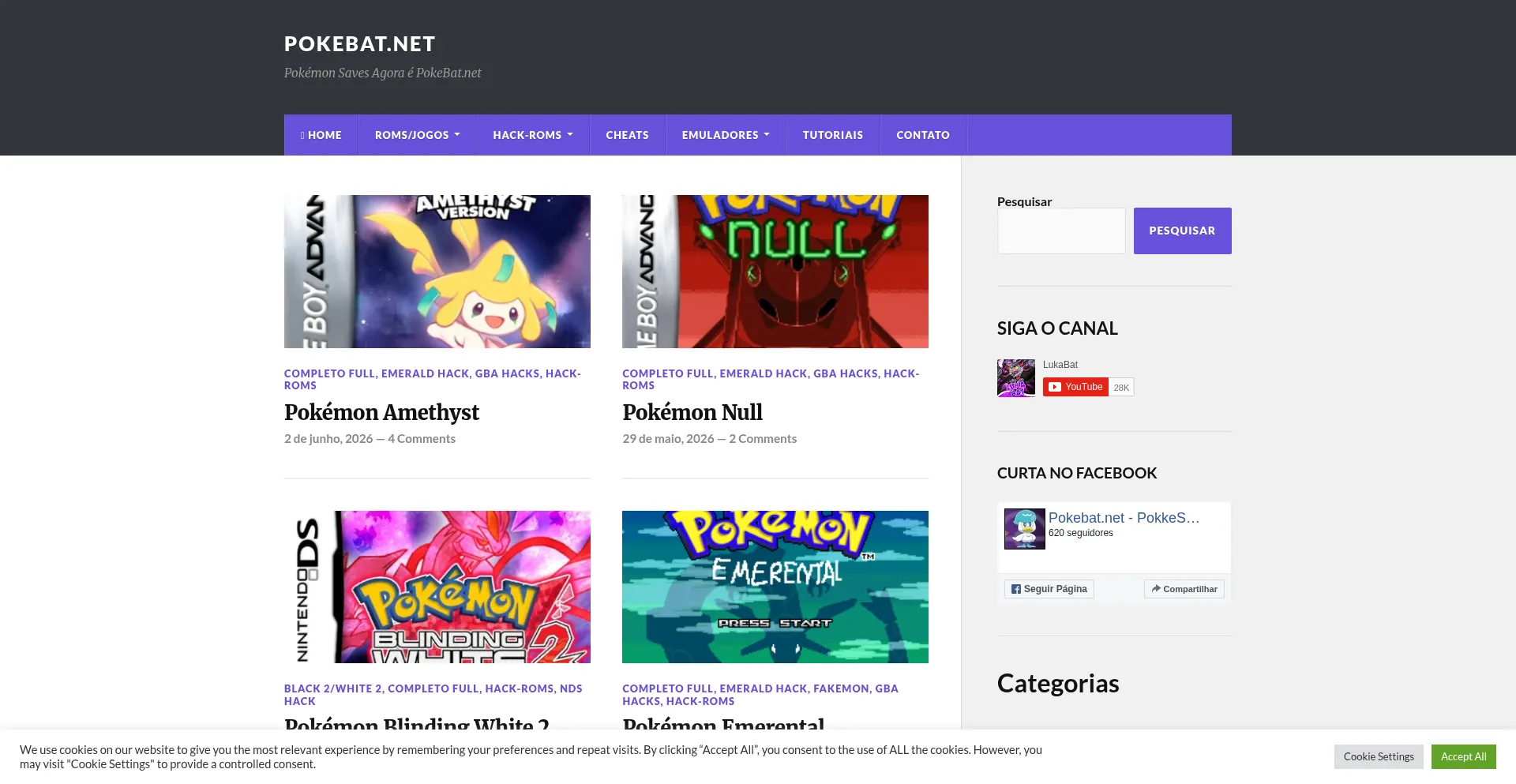Click the date 29 de maio, 2026
This screenshot has width=1516, height=784.
(x=668, y=439)
